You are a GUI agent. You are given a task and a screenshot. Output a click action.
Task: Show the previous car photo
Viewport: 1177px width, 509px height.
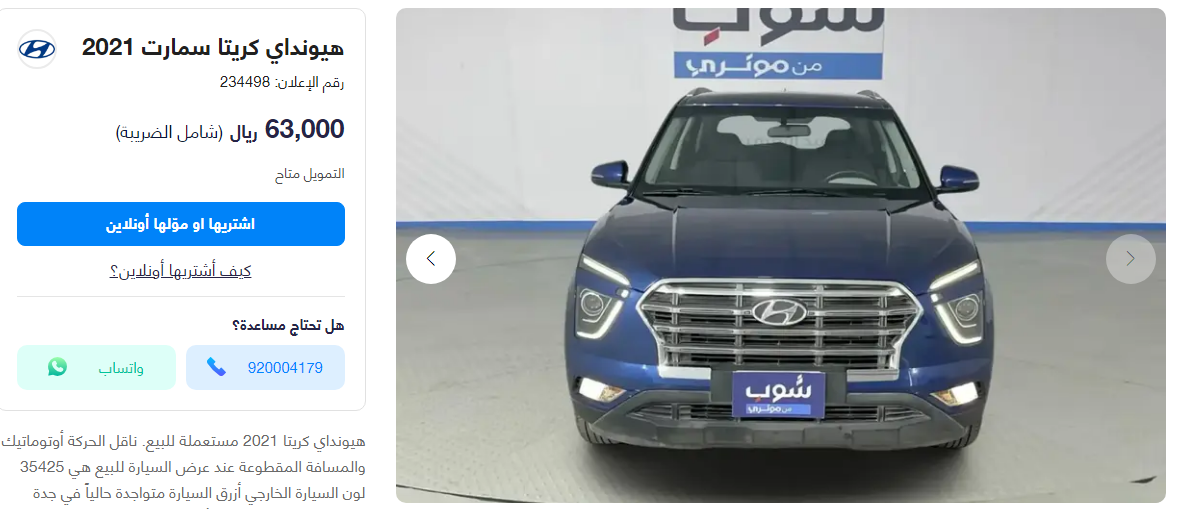431,259
